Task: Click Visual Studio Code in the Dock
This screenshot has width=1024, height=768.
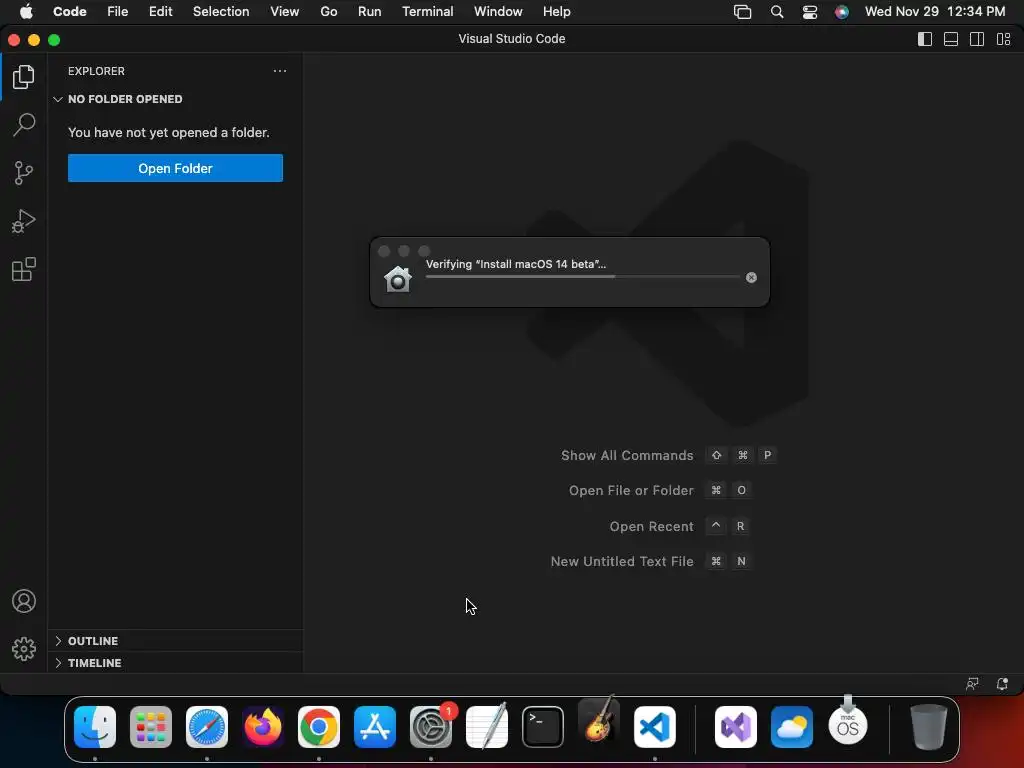Action: click(655, 727)
